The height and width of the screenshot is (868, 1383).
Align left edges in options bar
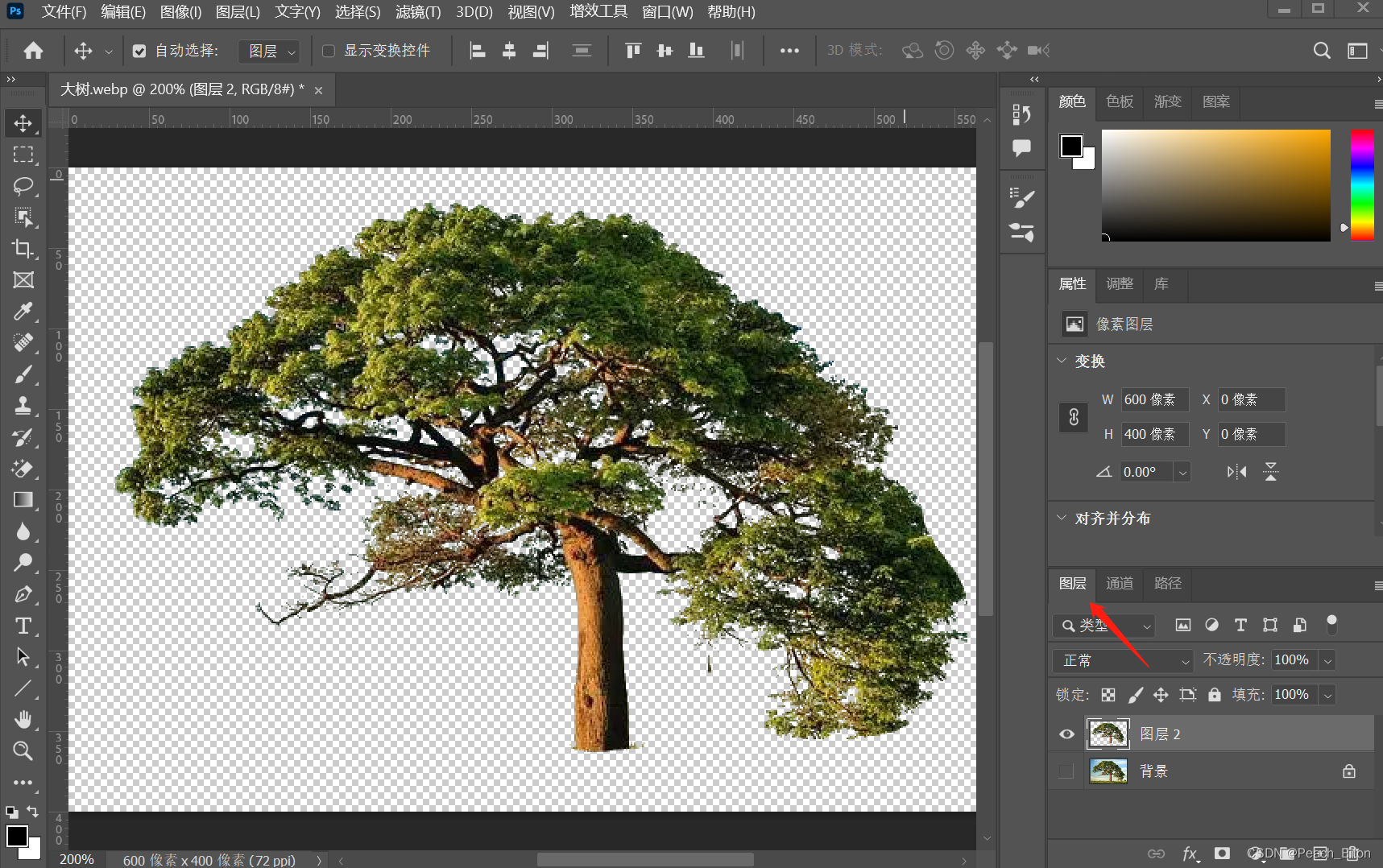coord(478,51)
